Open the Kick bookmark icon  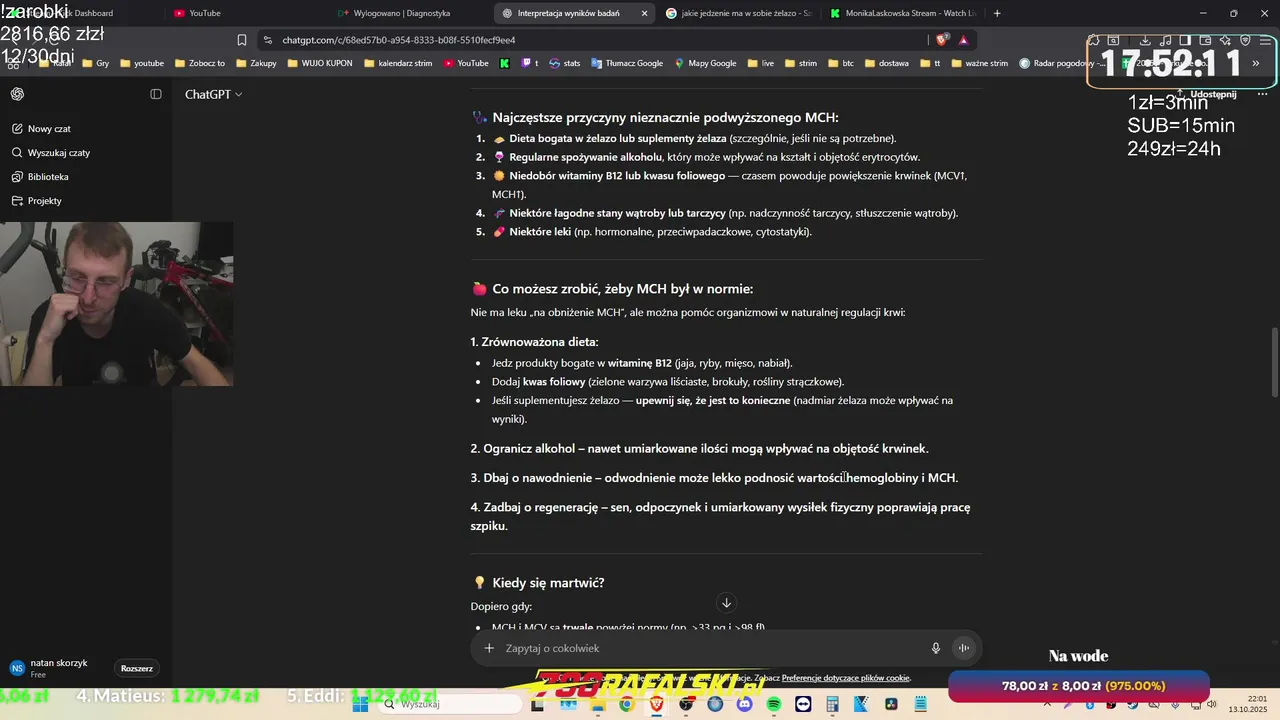click(505, 63)
